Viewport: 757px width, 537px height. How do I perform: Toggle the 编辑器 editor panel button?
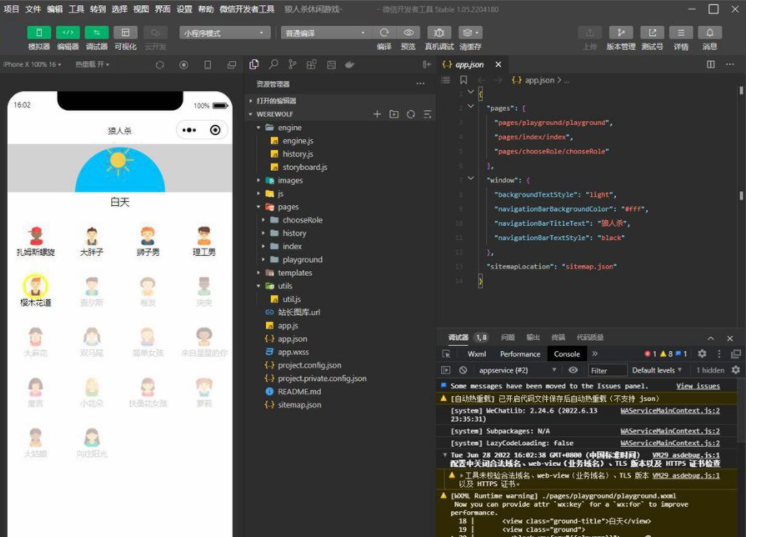(x=68, y=32)
